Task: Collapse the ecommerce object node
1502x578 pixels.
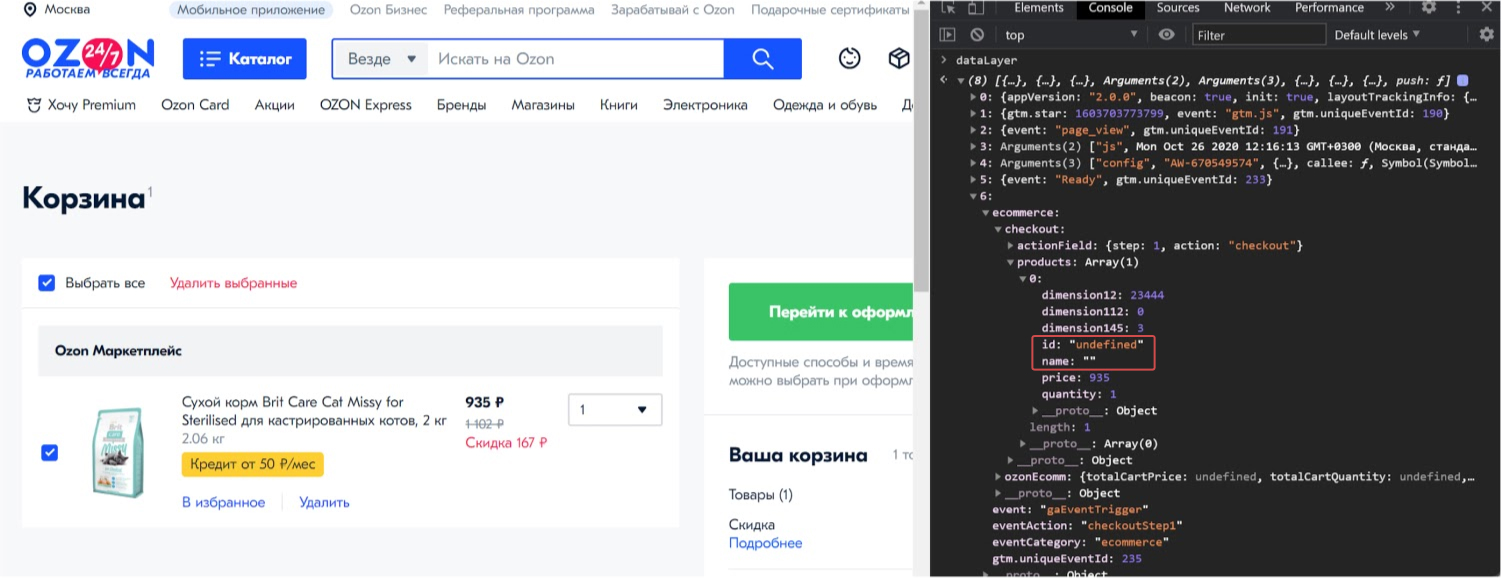Action: [x=986, y=213]
